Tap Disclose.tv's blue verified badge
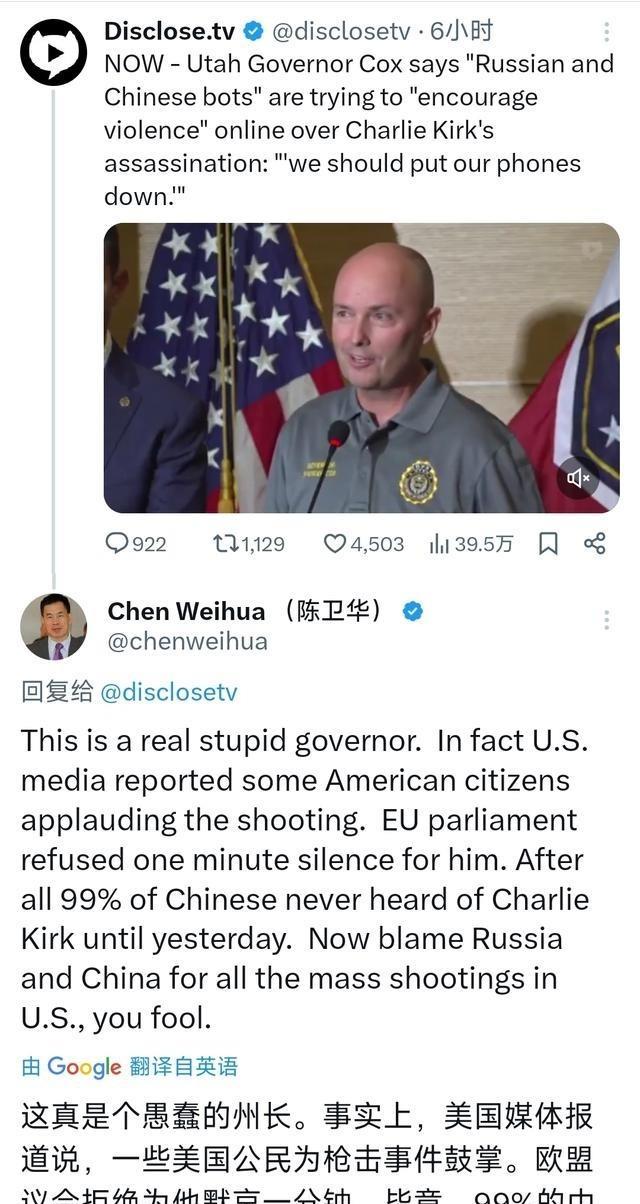Screen dimensions: 640x1204 (252, 32)
